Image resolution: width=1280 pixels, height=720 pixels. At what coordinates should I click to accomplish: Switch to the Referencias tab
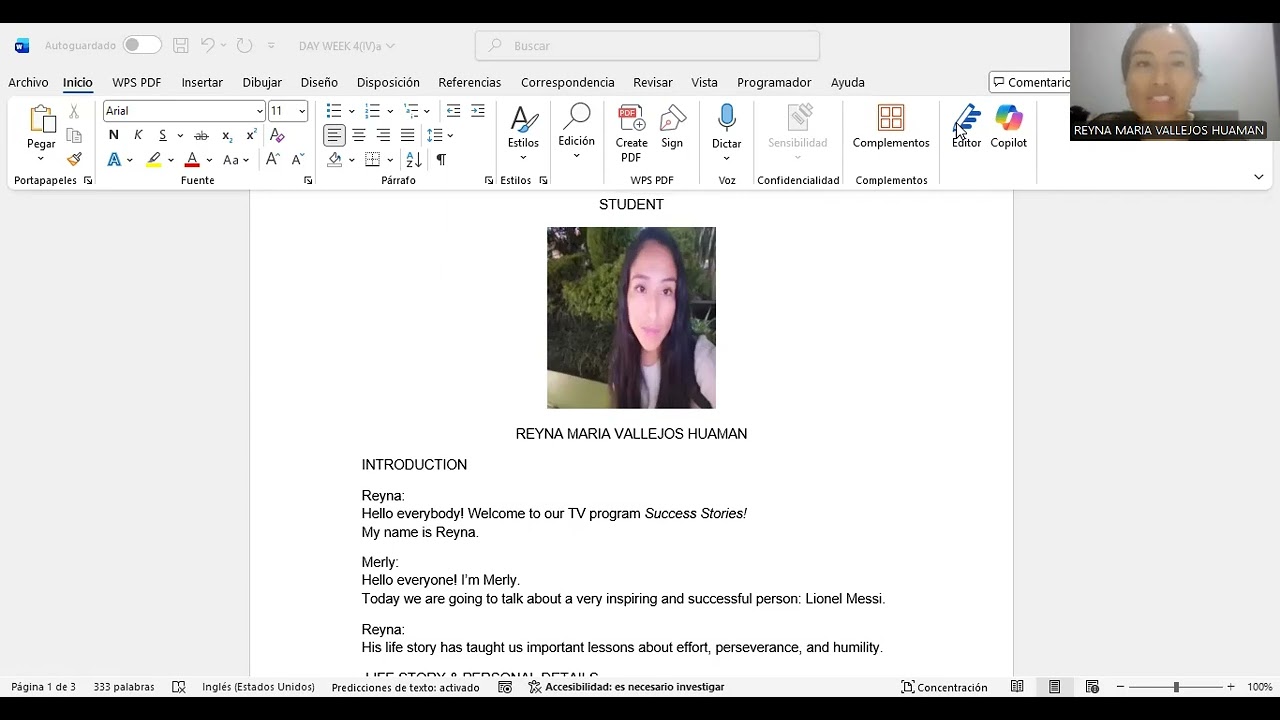(x=469, y=82)
